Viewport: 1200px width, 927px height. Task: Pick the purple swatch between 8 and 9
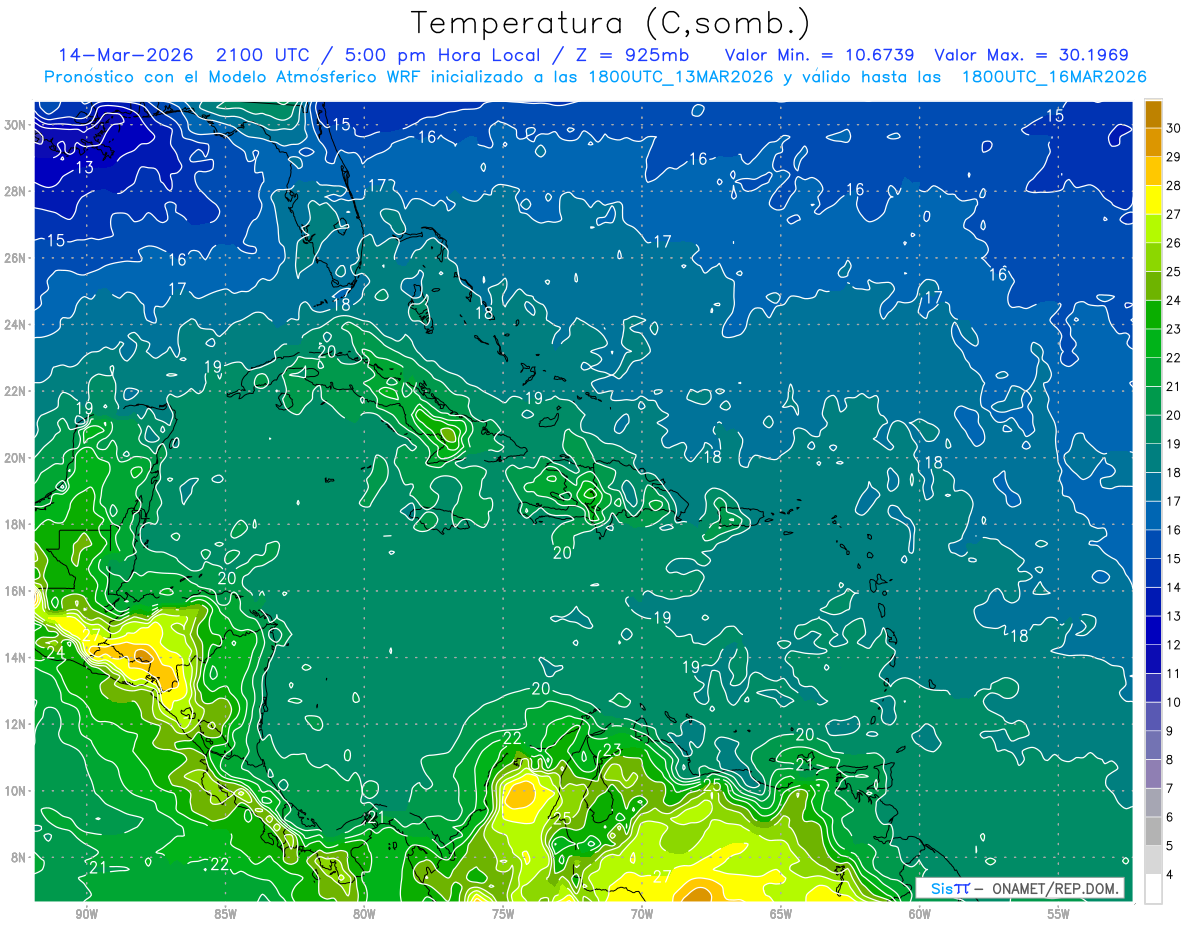coord(1153,746)
